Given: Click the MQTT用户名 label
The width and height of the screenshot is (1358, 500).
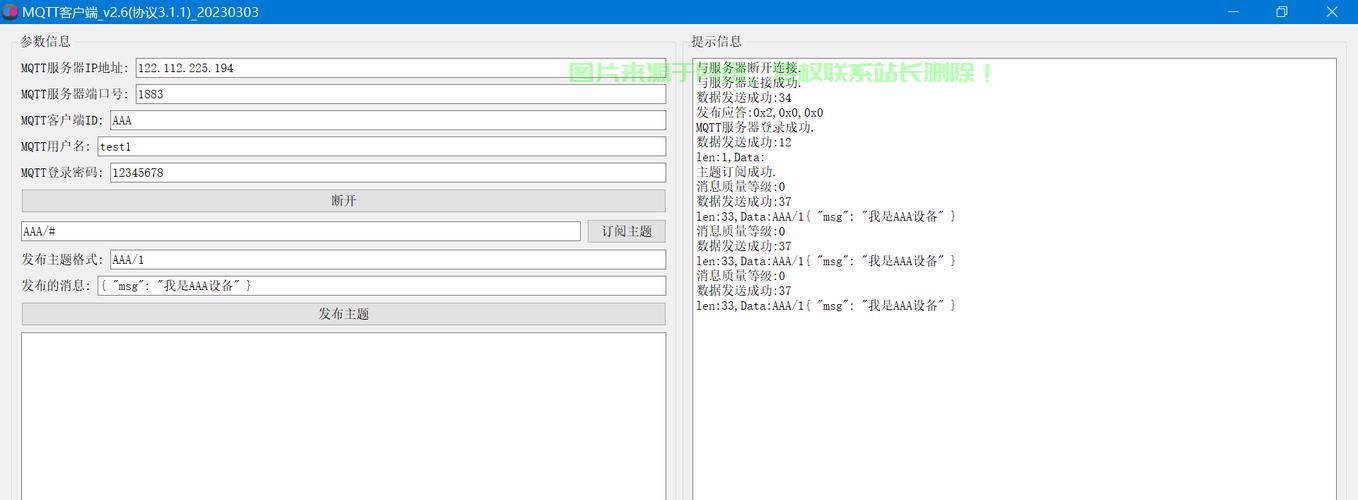Looking at the screenshot, I should [56, 146].
